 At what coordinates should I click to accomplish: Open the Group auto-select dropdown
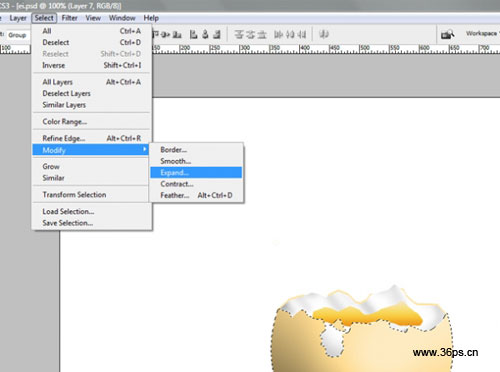click(18, 35)
